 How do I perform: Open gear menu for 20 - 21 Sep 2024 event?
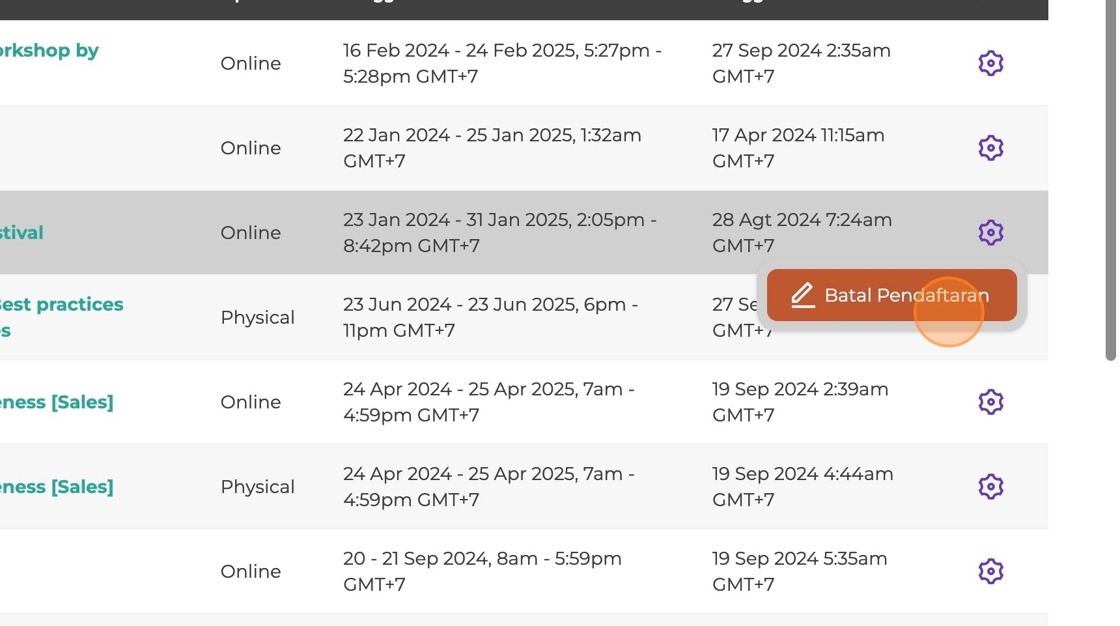[x=991, y=571]
